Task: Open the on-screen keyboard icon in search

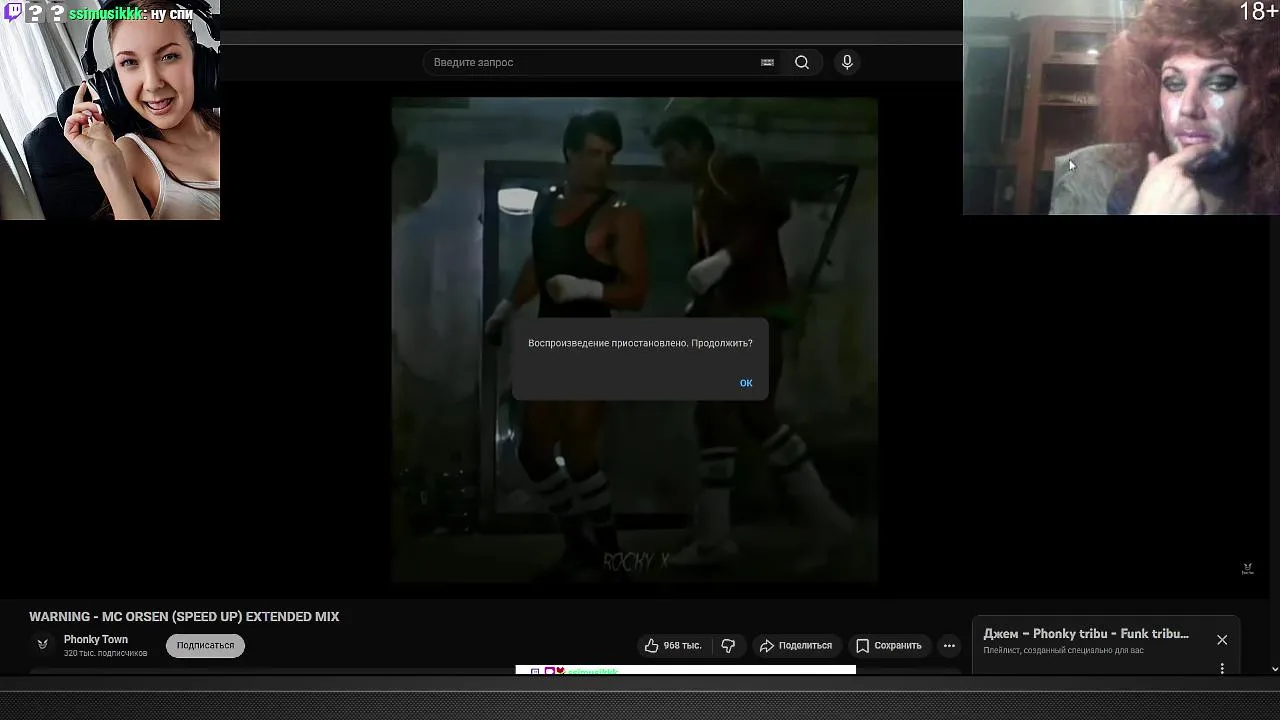Action: [767, 62]
